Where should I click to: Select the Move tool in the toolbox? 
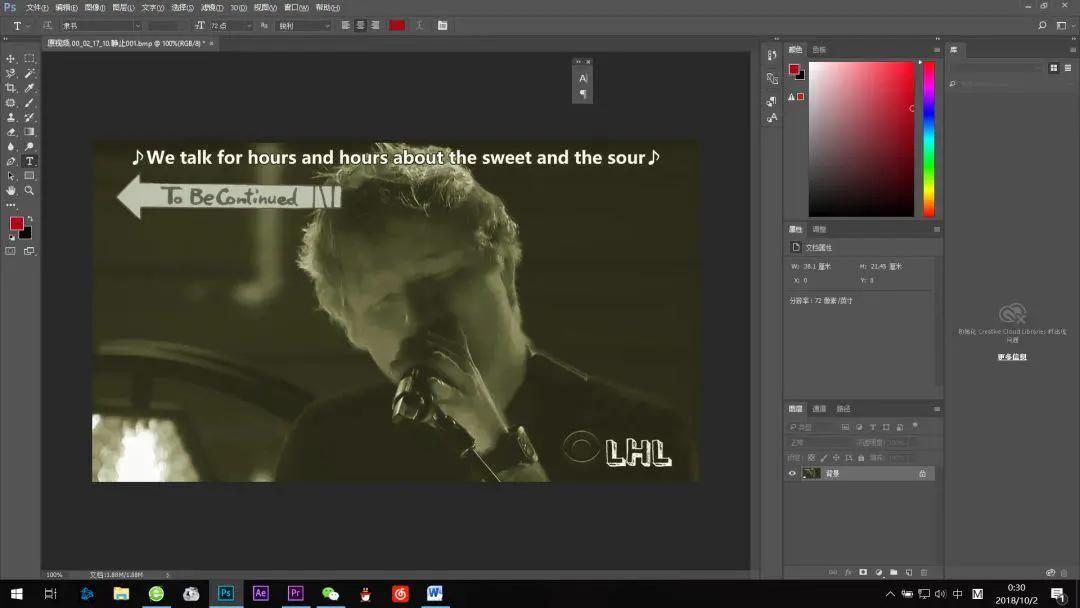pyautogui.click(x=11, y=59)
